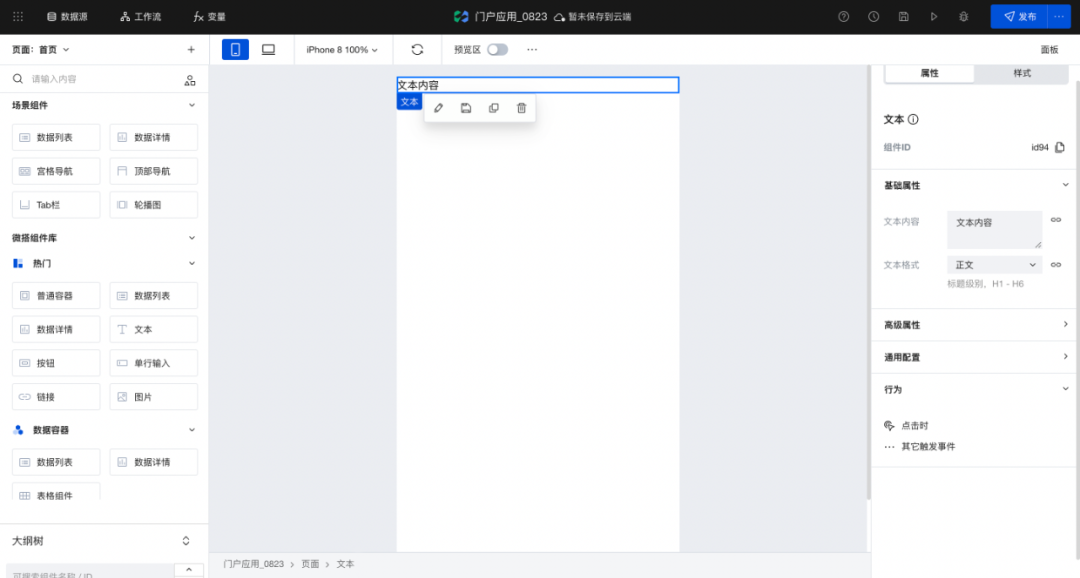This screenshot has height=578, width=1080.
Task: Copy component ID id94
Action: (1059, 147)
